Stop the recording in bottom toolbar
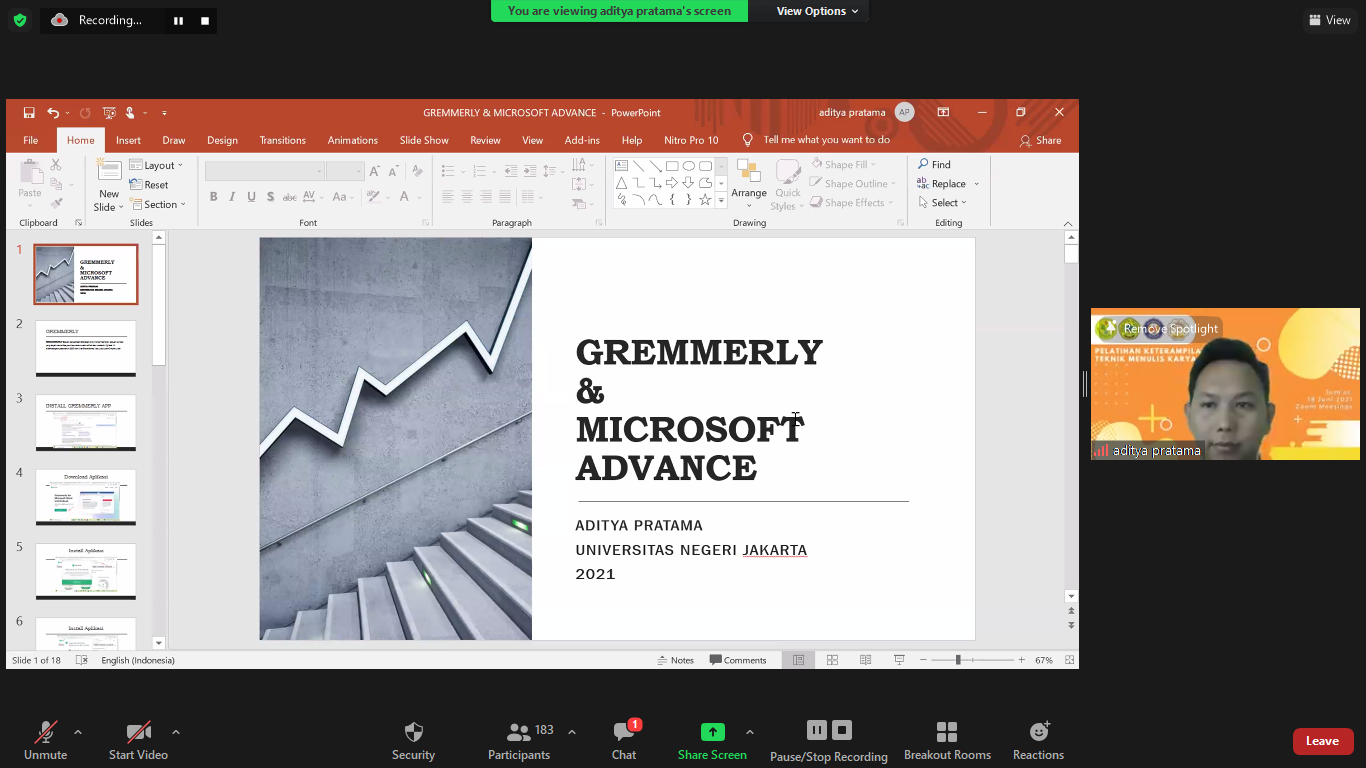 [x=842, y=730]
